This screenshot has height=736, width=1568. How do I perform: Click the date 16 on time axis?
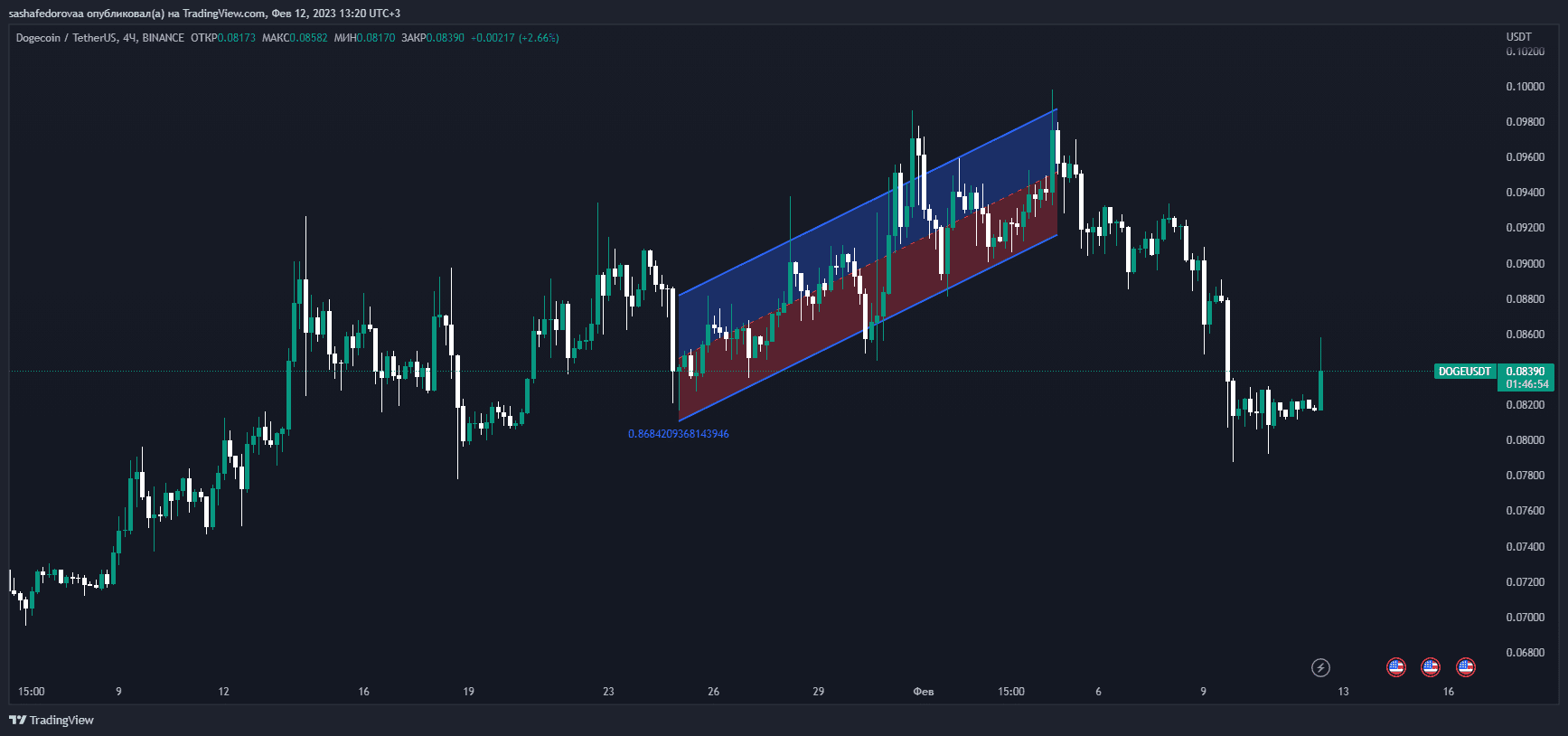1448,692
